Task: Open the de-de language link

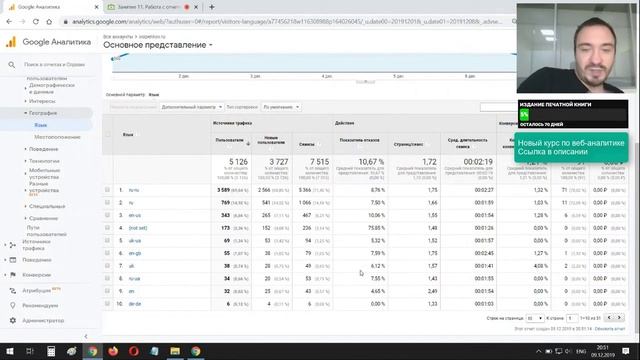Action: 135,304
